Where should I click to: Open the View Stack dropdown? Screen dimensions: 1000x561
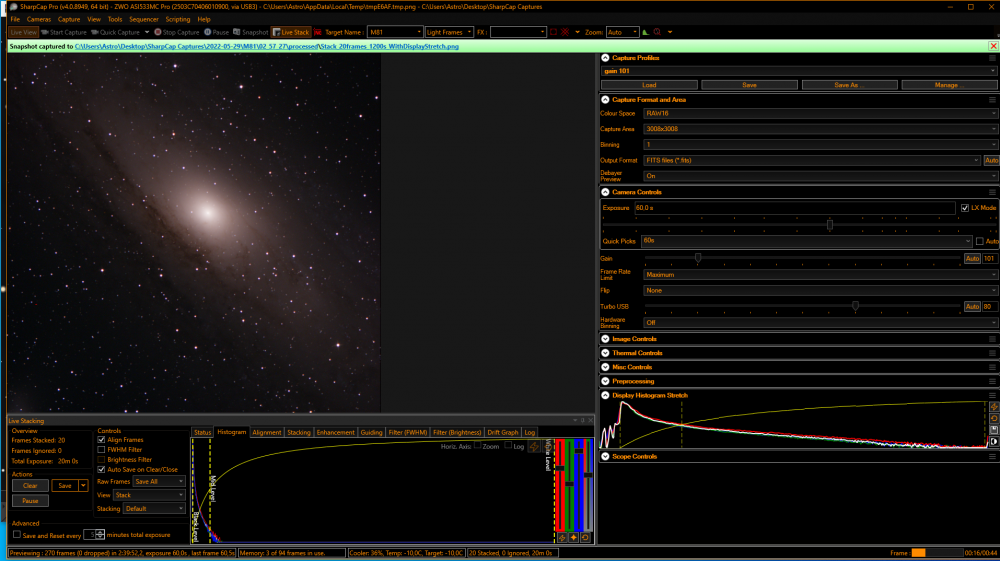coord(149,495)
